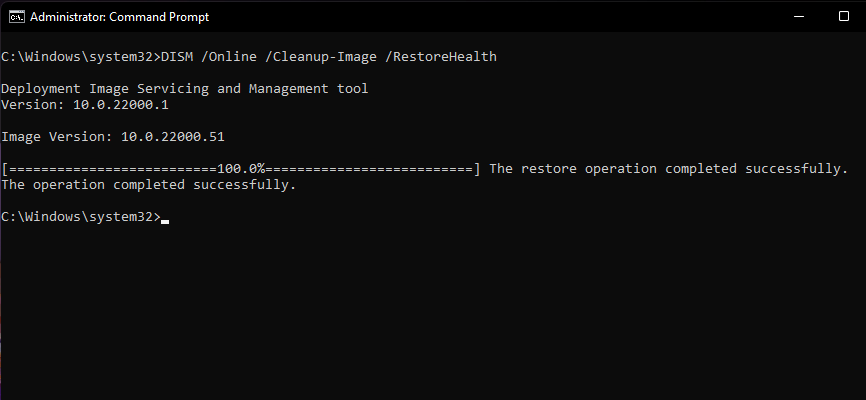Click the "Administrator: Command Prompt" title text
The width and height of the screenshot is (866, 400).
120,17
